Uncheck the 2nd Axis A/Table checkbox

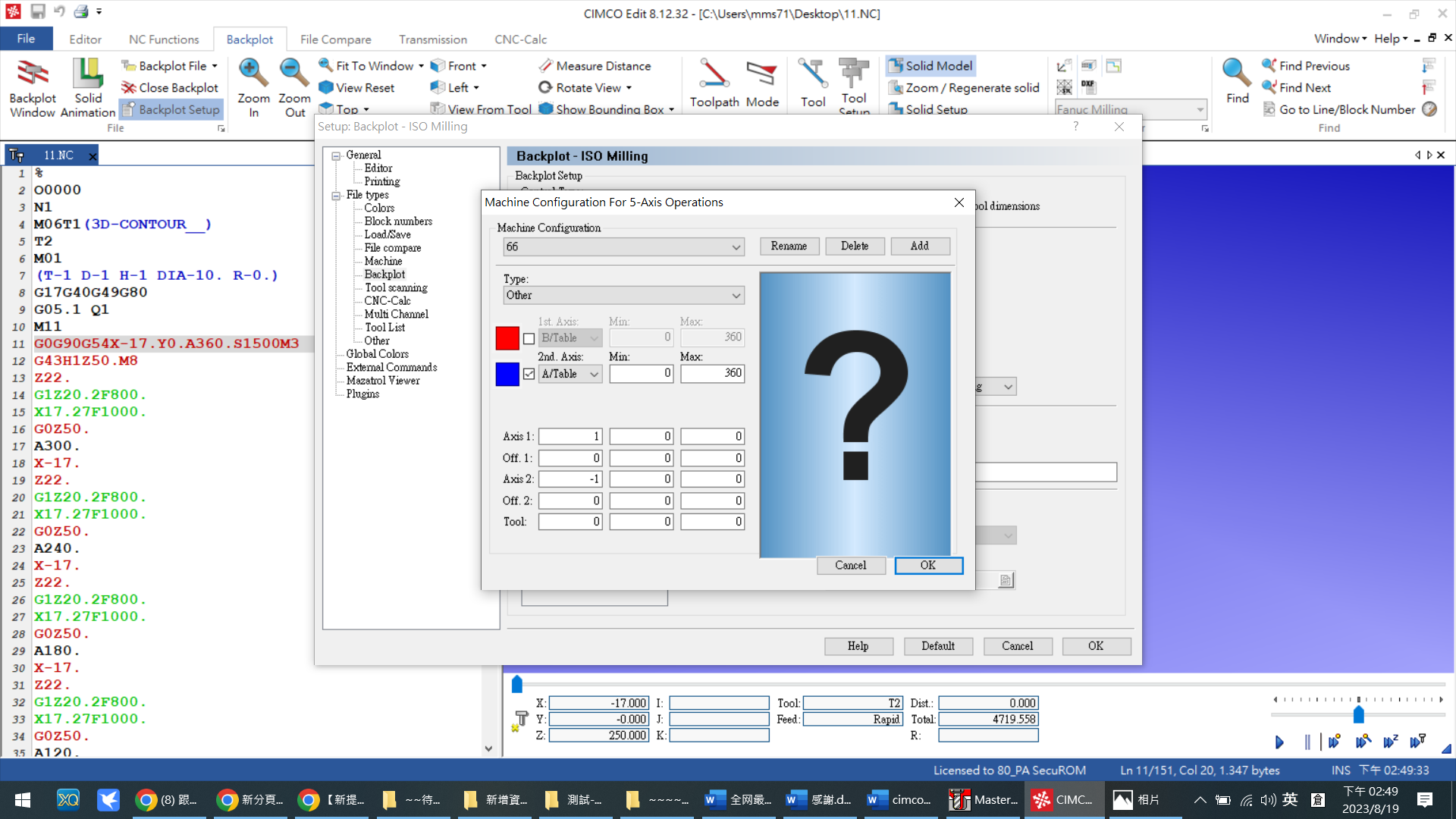pos(529,374)
